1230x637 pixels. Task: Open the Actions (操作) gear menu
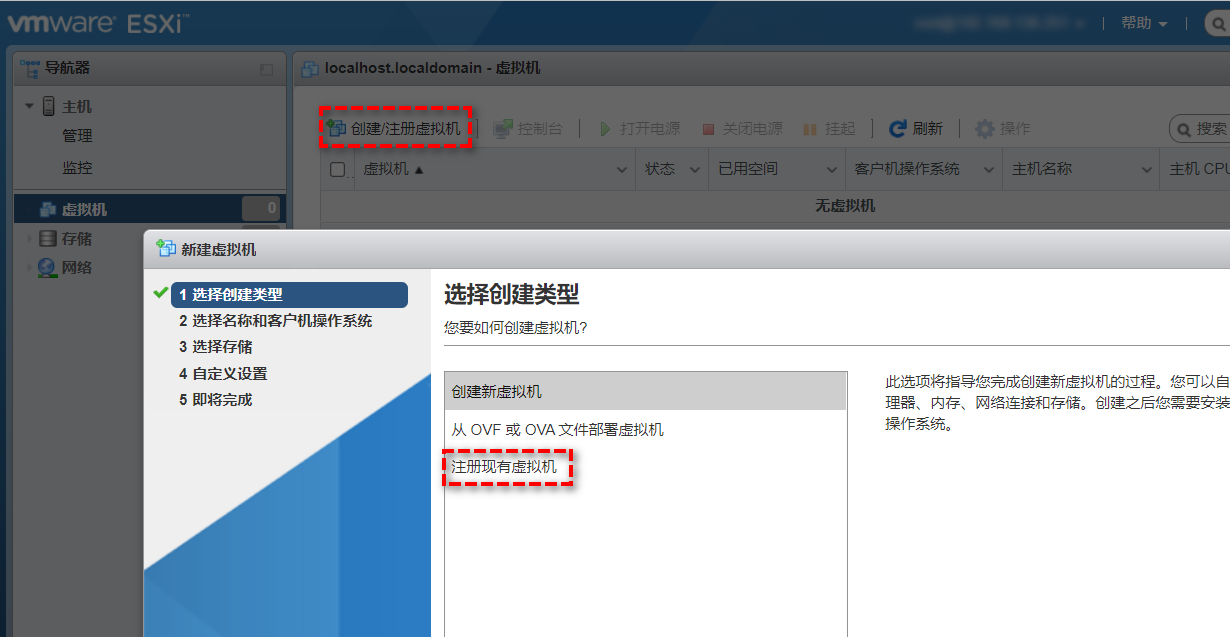click(985, 129)
